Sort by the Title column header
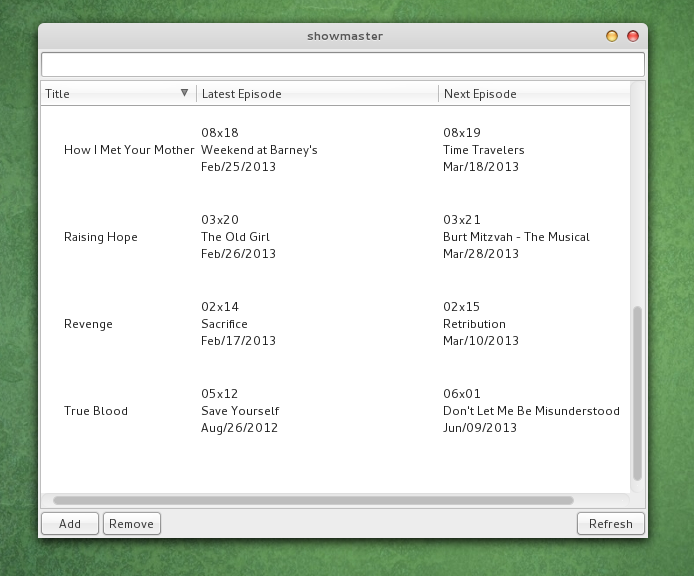Image resolution: width=694 pixels, height=576 pixels. (x=118, y=94)
